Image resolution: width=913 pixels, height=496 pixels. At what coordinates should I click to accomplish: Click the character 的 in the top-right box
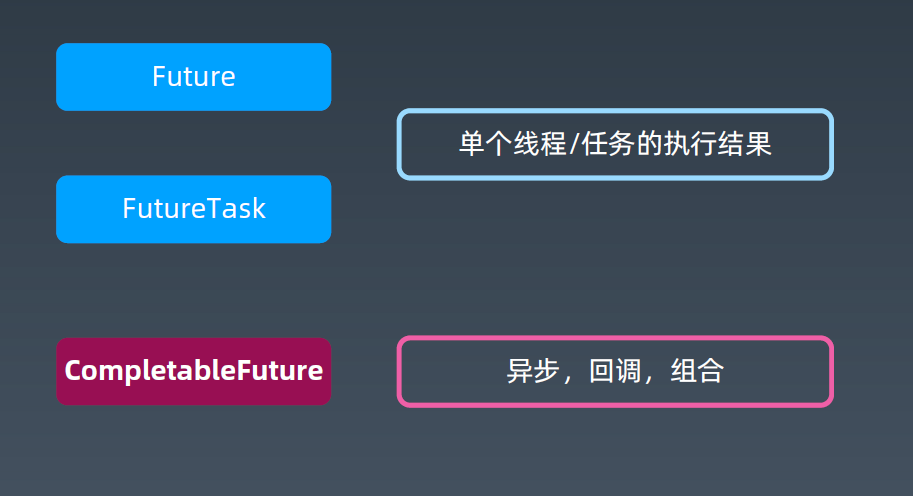coord(649,144)
